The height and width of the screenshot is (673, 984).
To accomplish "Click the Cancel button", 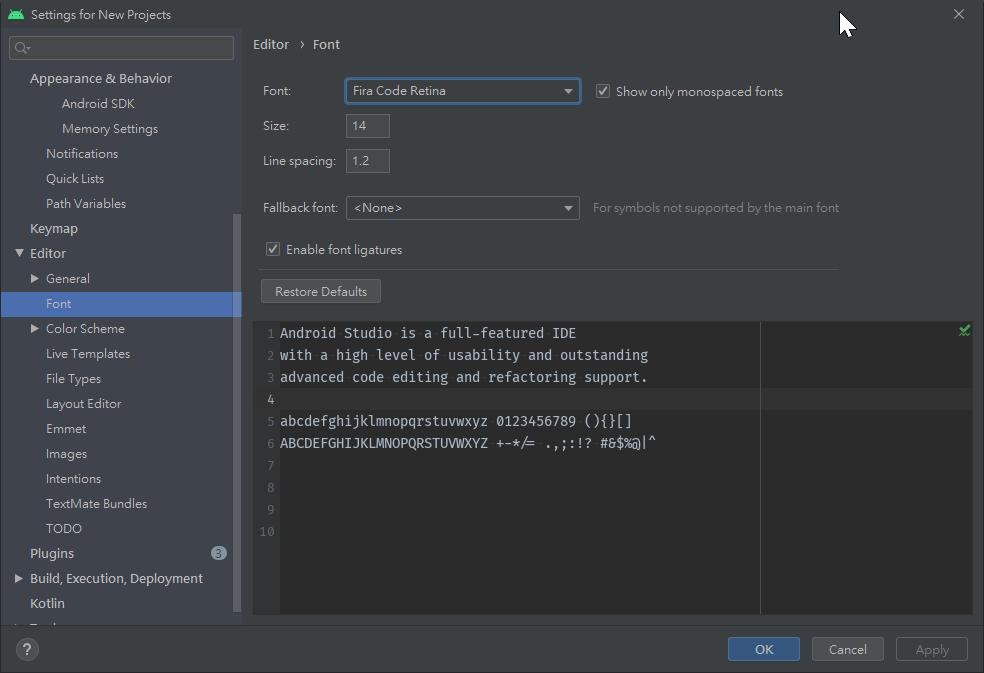I will 848,650.
